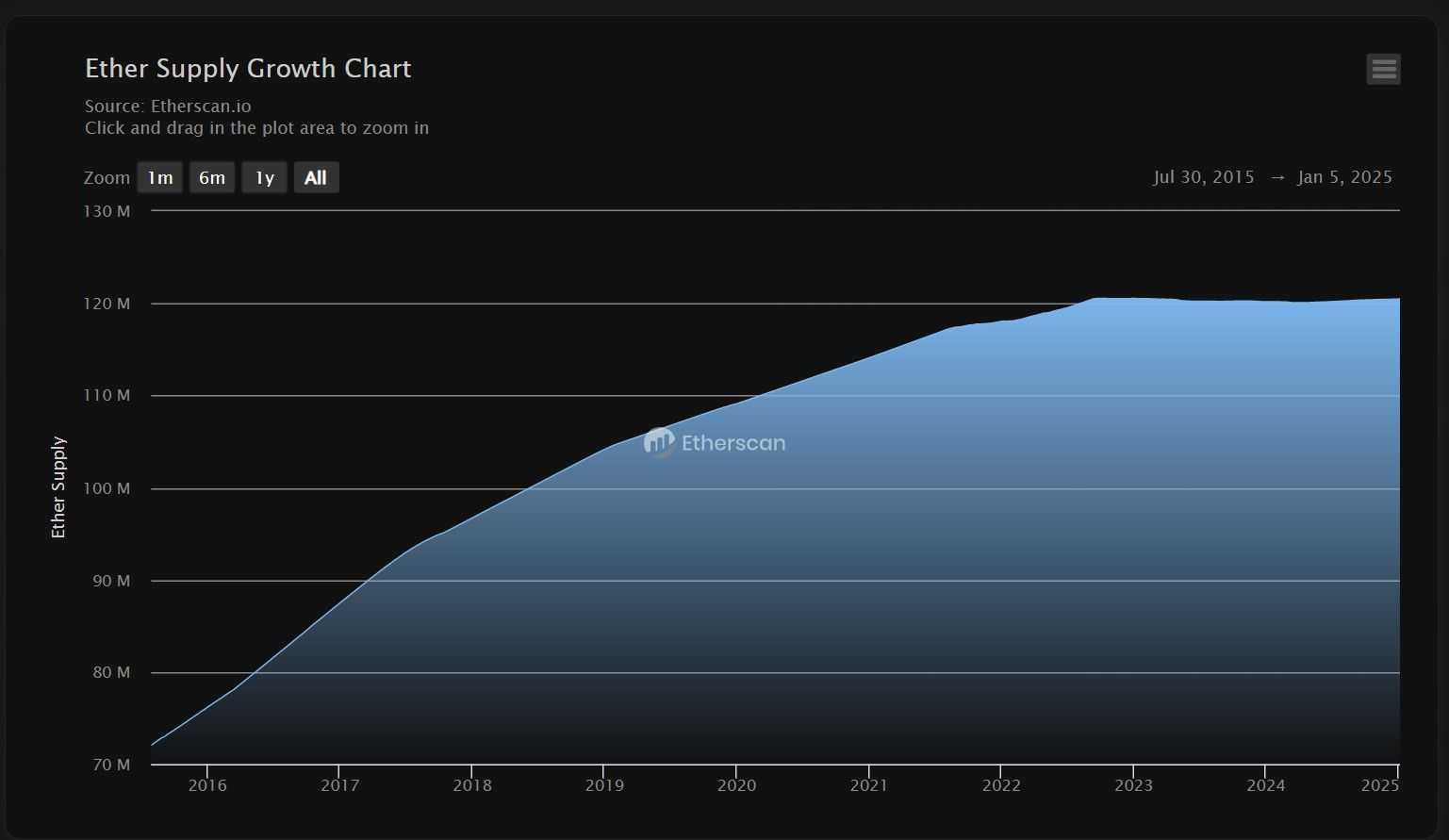This screenshot has width=1449, height=840.
Task: Select the 6m zoom range
Action: [x=212, y=177]
